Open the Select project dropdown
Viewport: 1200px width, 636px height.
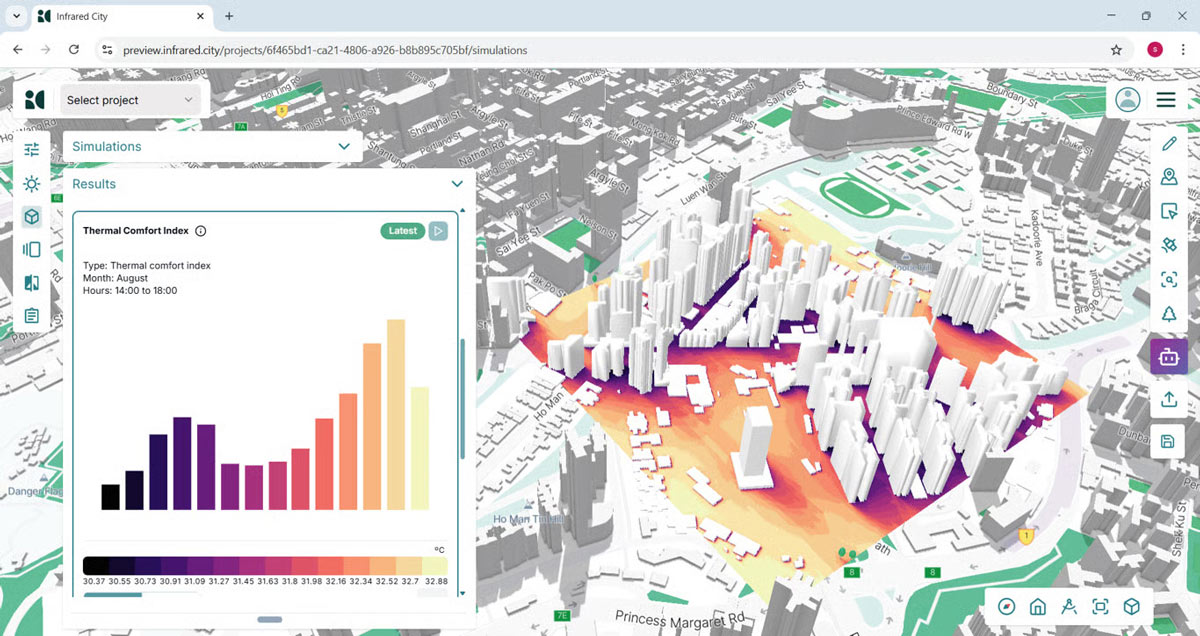[x=130, y=100]
